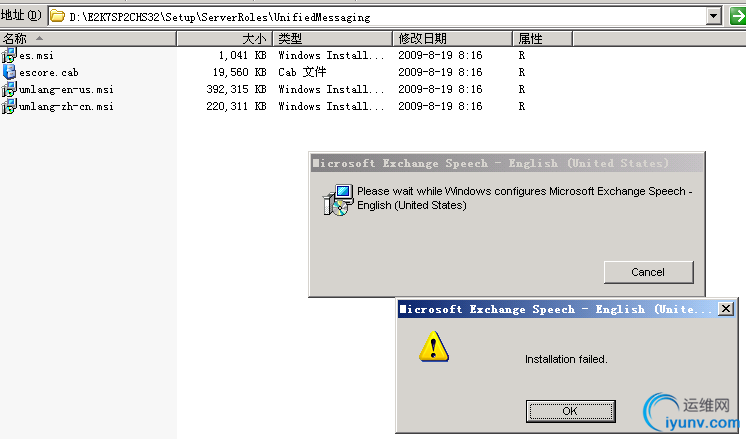
Task: Select the file name escore.cab
Action: 49,73
